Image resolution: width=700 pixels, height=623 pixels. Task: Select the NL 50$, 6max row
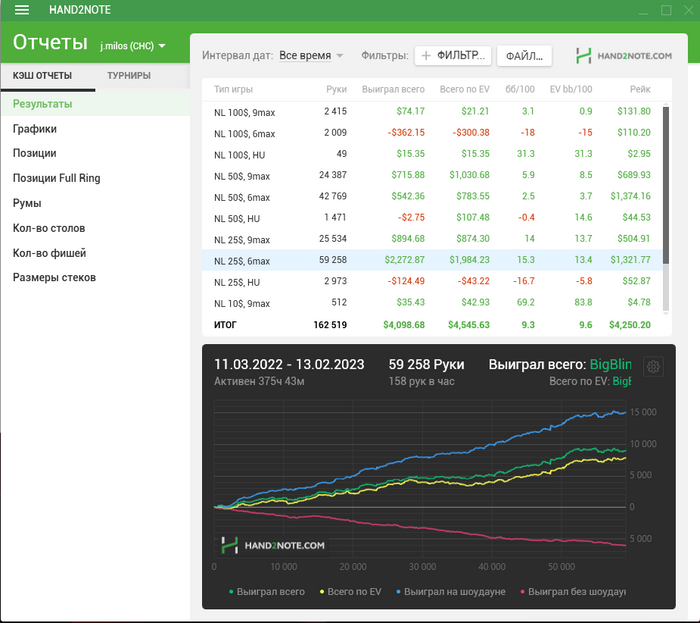[x=432, y=196]
